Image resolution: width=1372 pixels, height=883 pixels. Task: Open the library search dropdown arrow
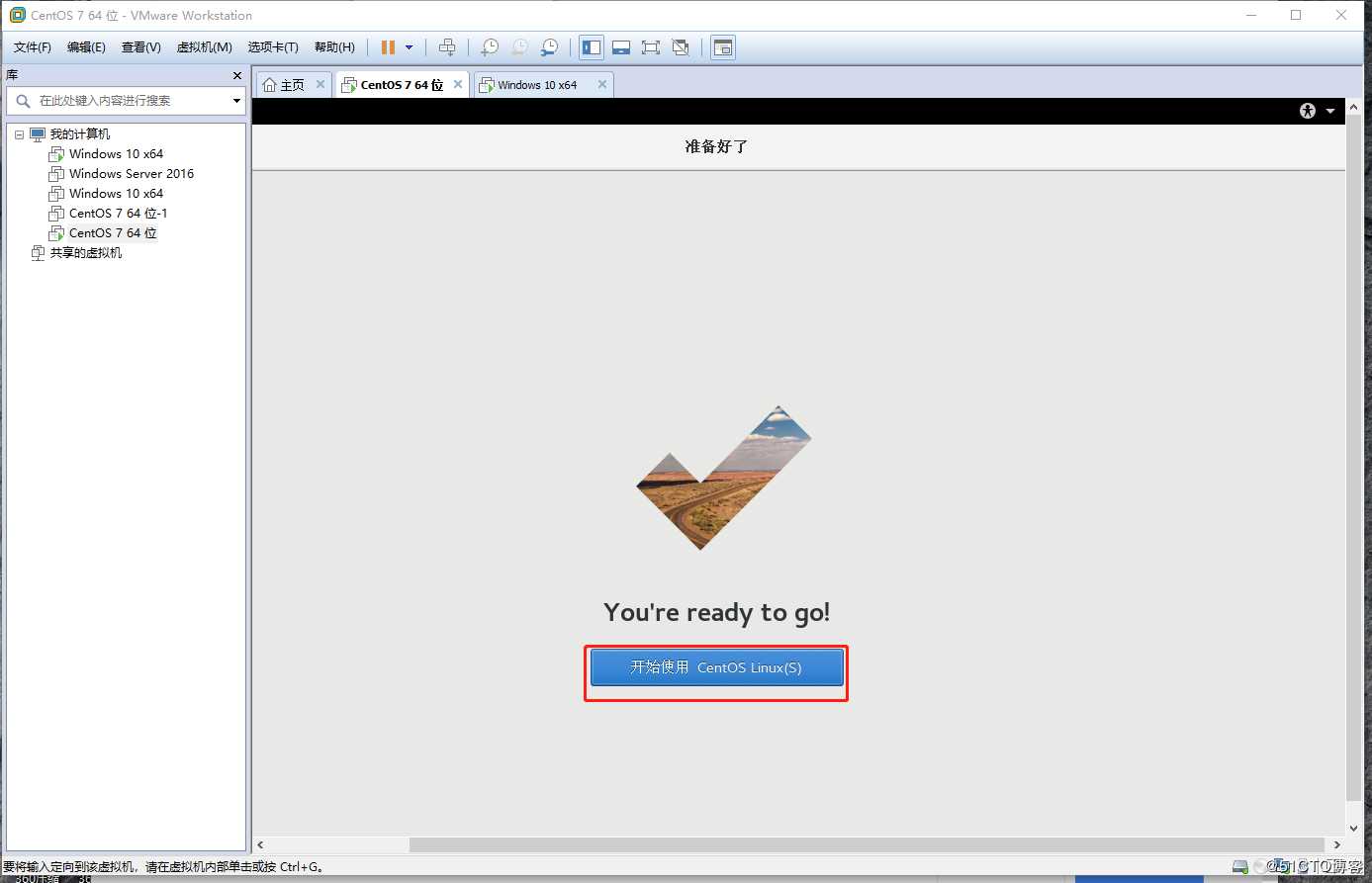236,101
